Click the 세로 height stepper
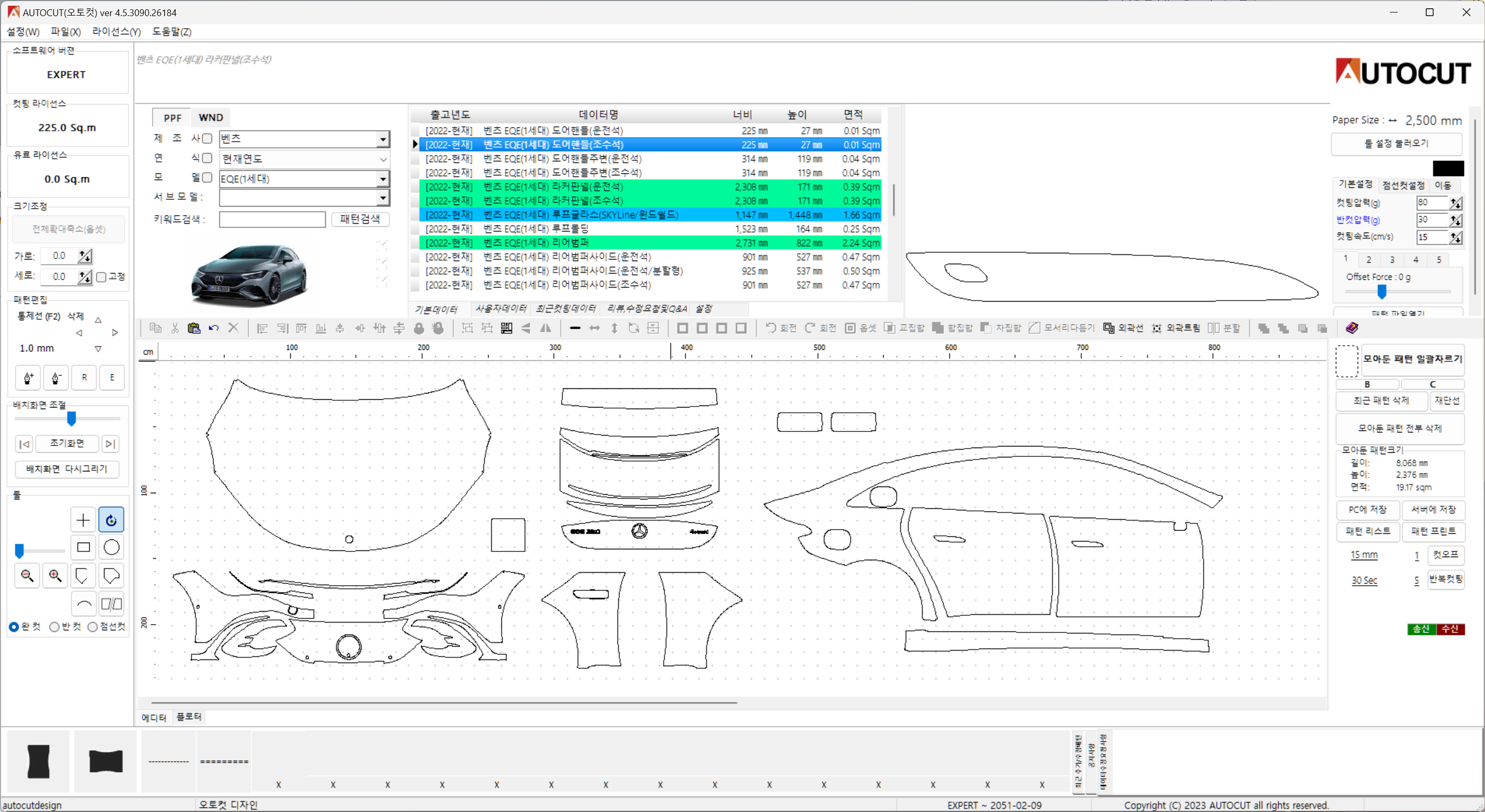The width and height of the screenshot is (1485, 812). click(85, 277)
